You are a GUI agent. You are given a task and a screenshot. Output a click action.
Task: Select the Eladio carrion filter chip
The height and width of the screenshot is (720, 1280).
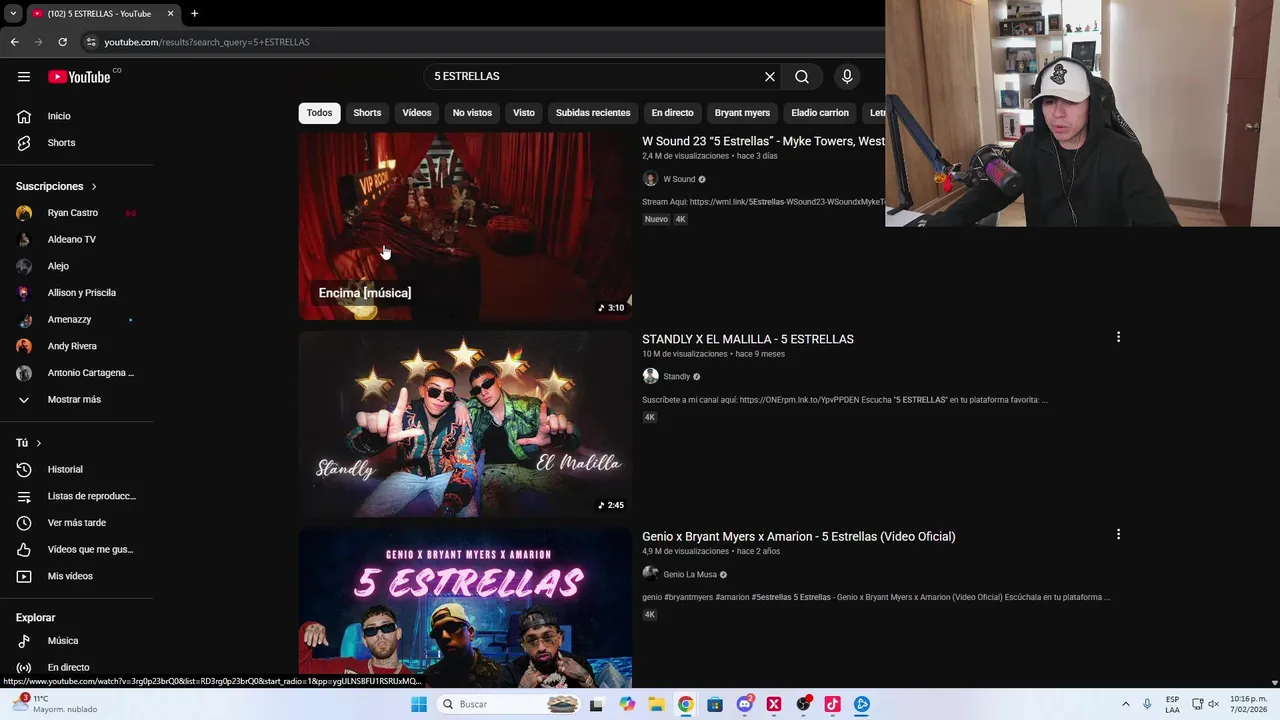[x=820, y=113]
